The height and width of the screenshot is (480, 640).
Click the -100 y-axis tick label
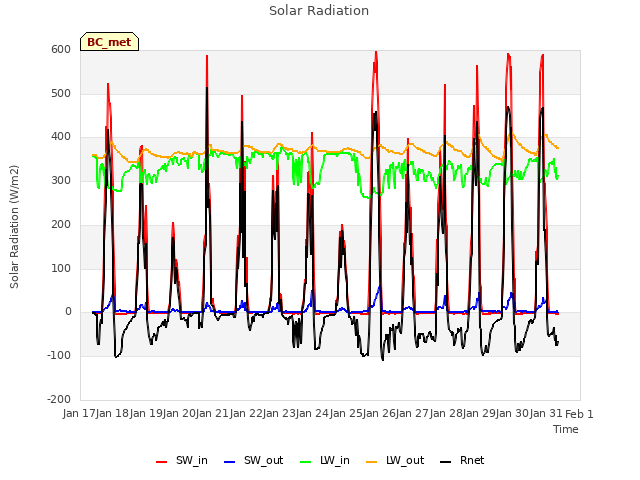[59, 356]
